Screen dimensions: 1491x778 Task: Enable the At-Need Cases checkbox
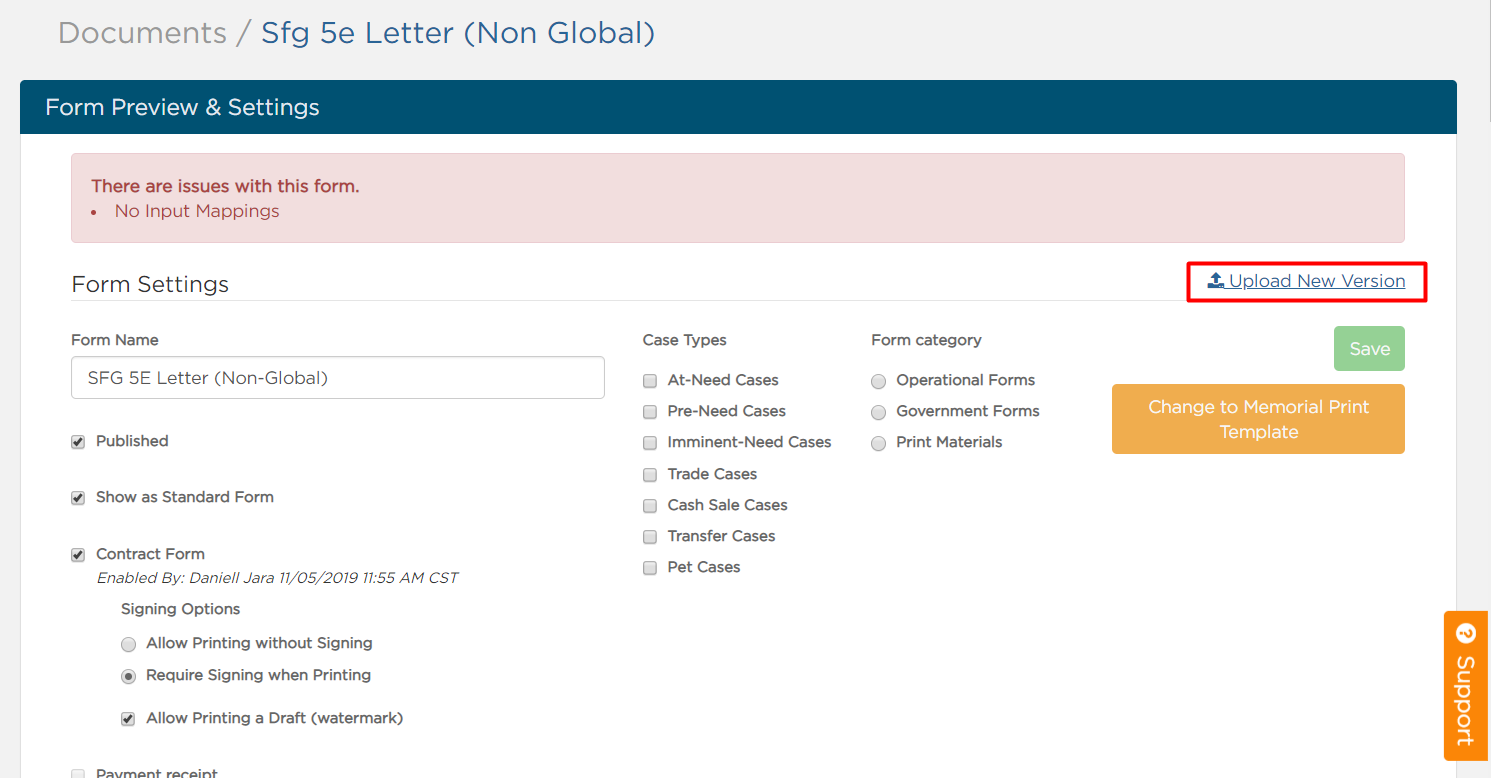(x=650, y=380)
